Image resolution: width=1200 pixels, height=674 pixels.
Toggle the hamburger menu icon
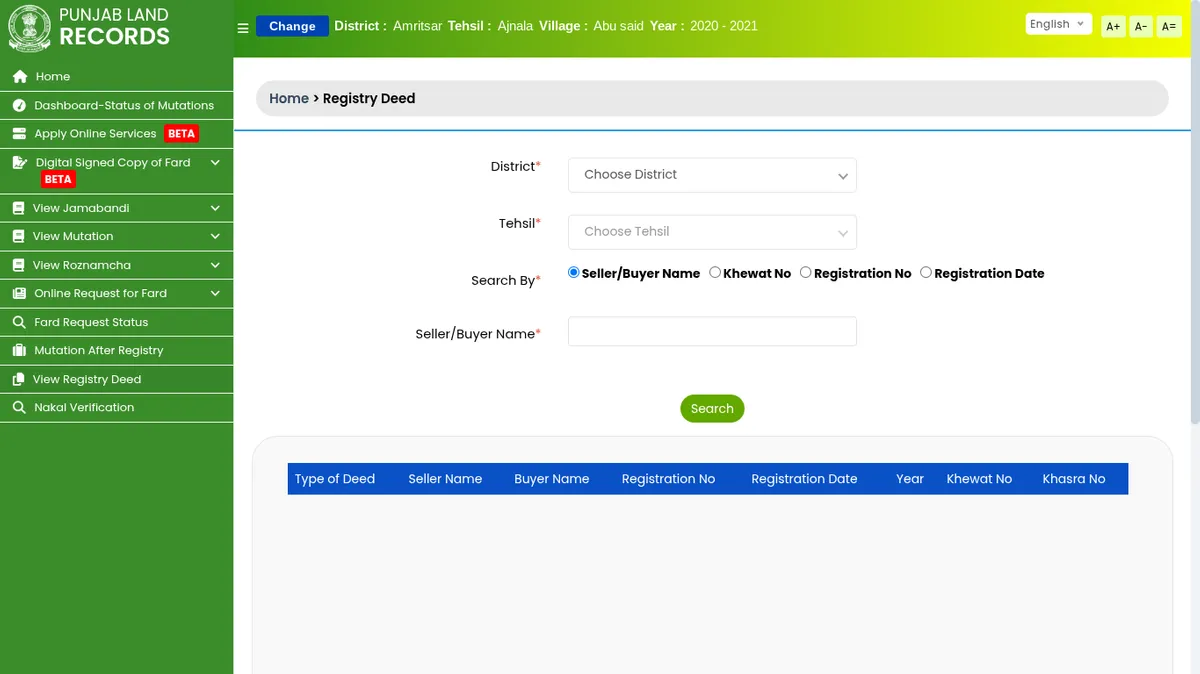[x=243, y=28]
